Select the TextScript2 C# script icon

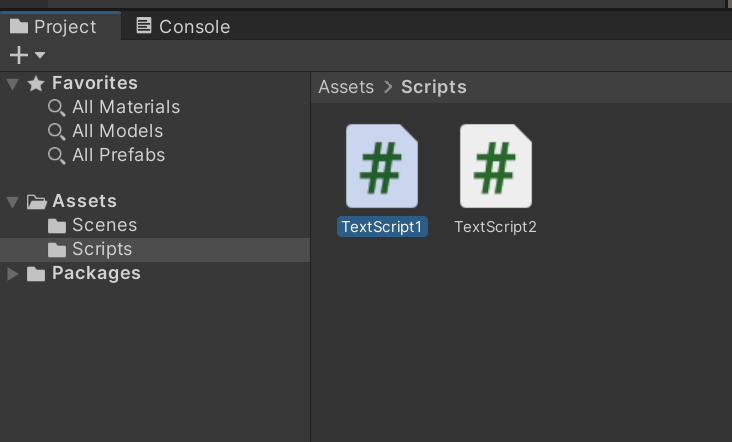pos(496,166)
